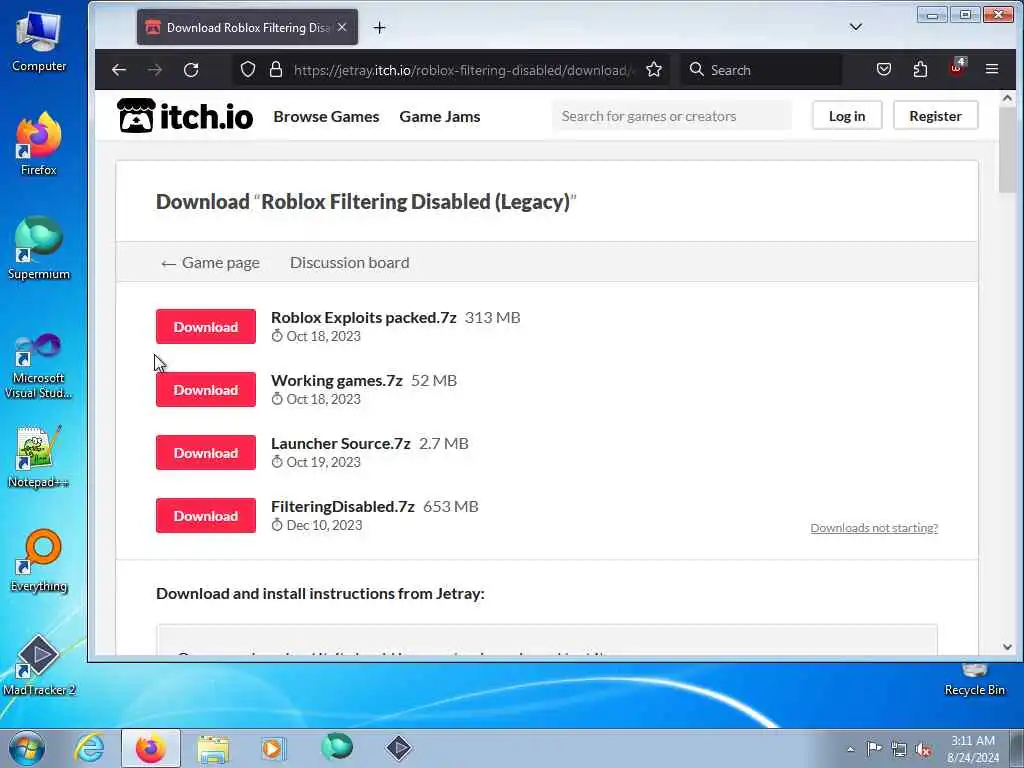The width and height of the screenshot is (1024, 768).
Task: Click the Downloads not starting? link
Action: click(874, 528)
